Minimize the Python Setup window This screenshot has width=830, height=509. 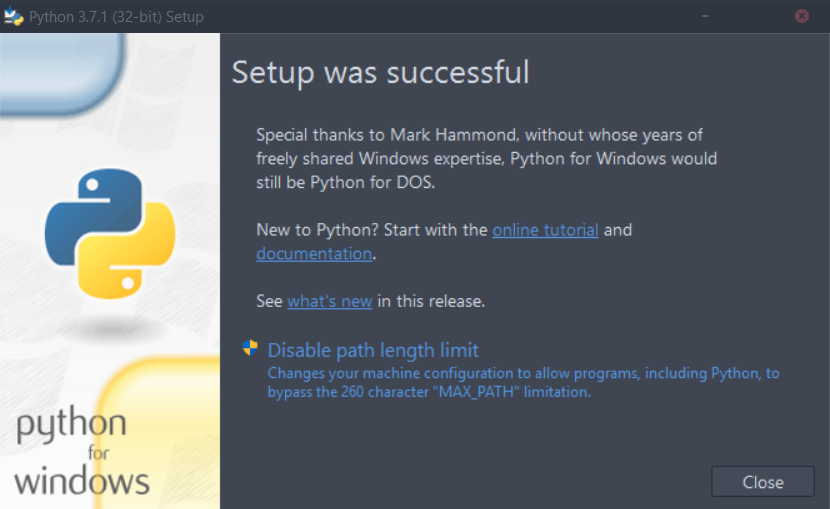coord(706,16)
